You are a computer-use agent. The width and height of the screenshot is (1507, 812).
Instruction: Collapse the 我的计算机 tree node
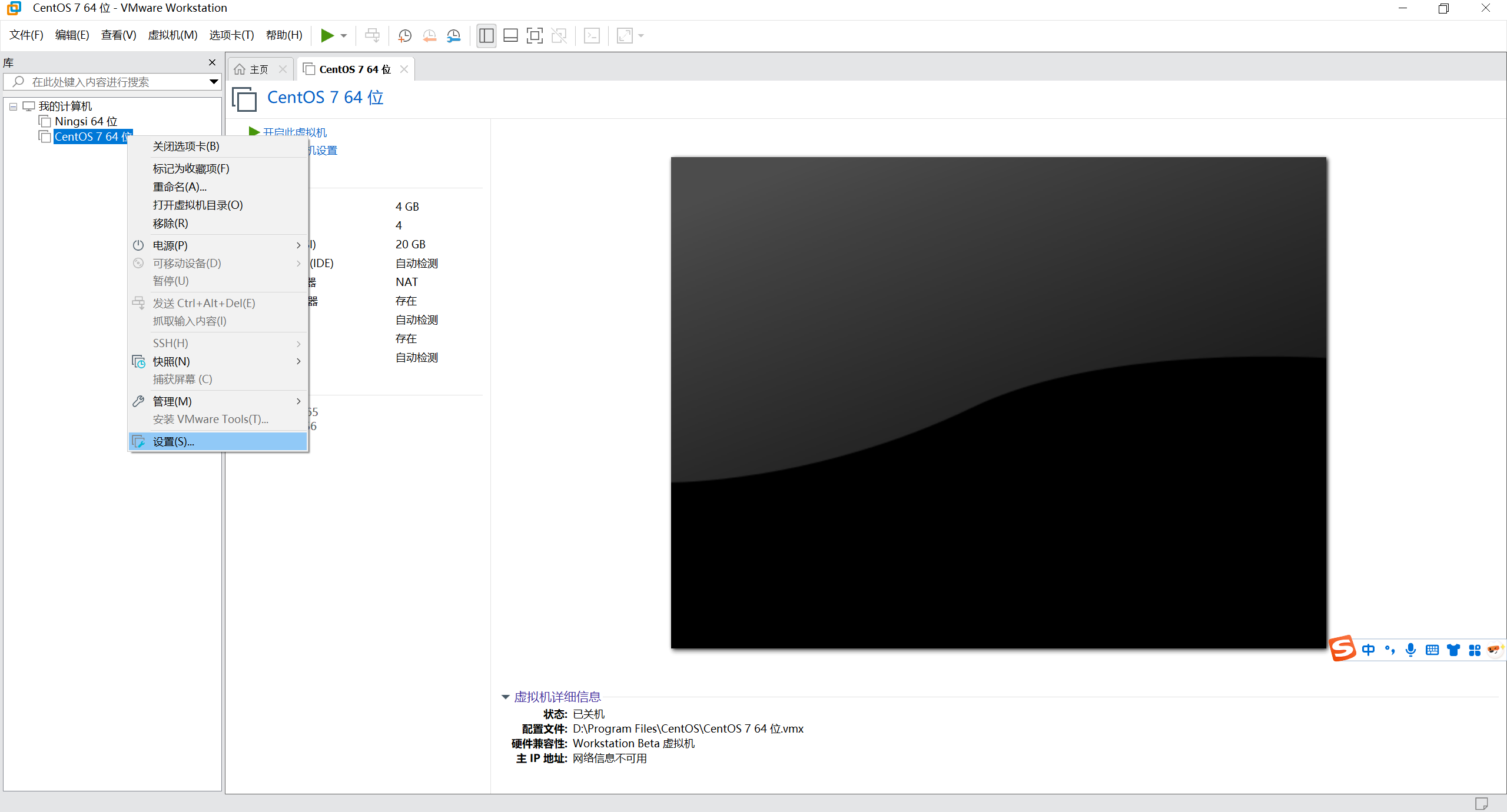13,107
